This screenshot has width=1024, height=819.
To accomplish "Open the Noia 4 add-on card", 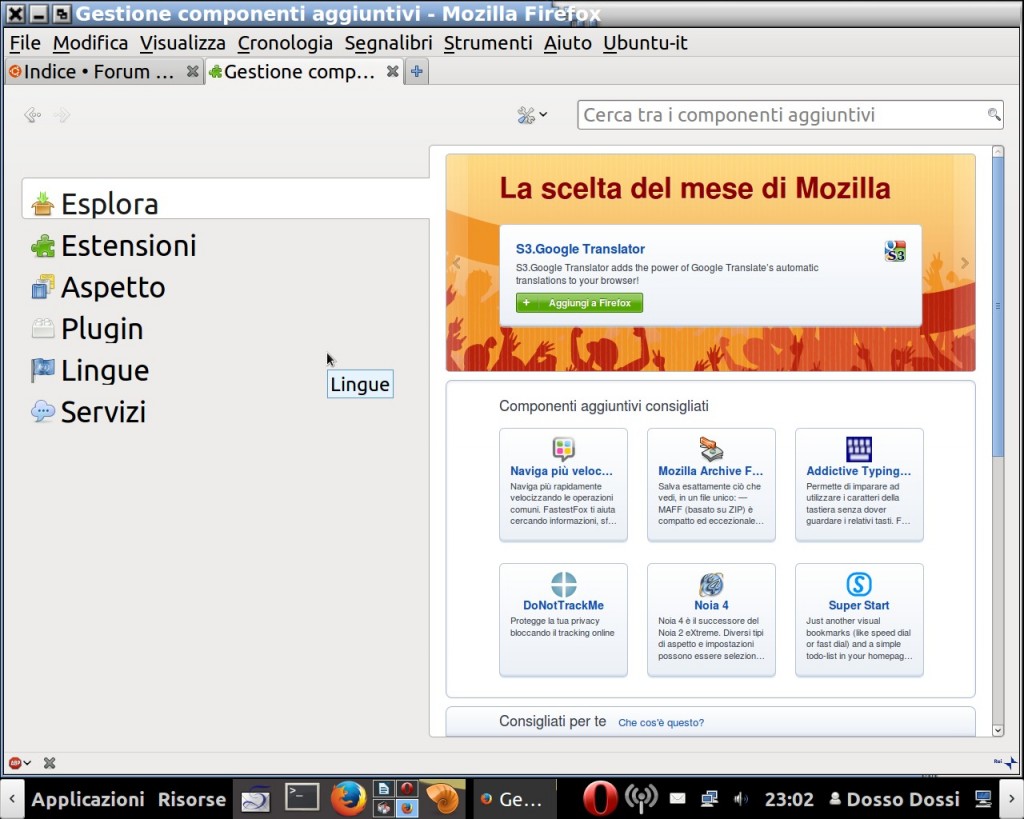I will pyautogui.click(x=711, y=620).
